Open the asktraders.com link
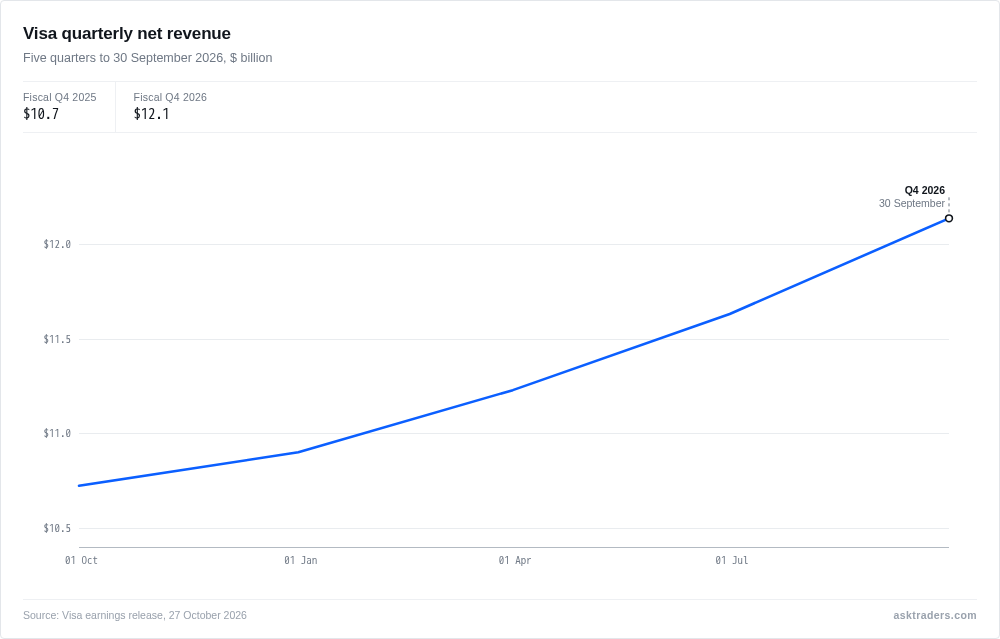The height and width of the screenshot is (639, 1000). 934,615
